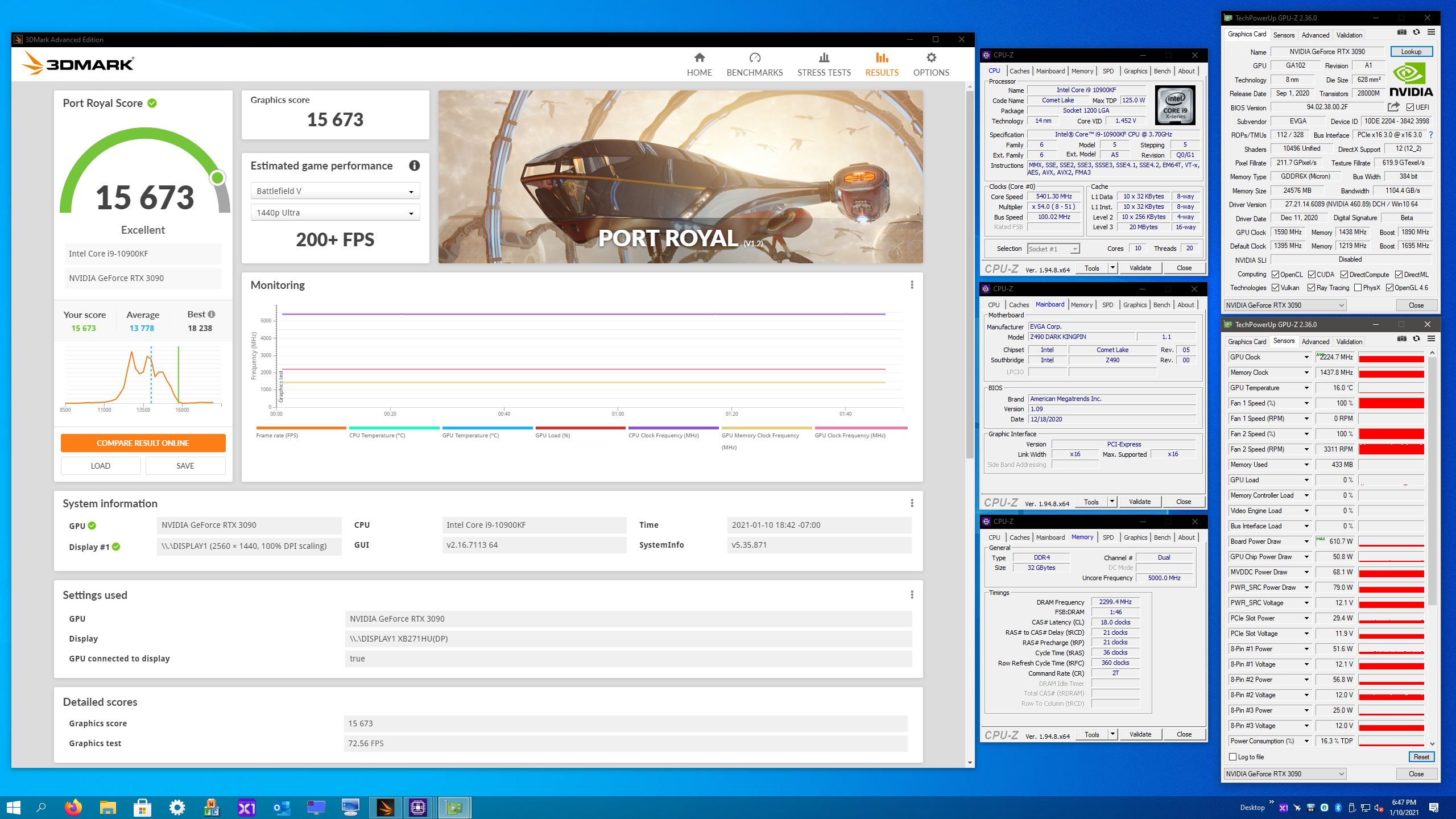Image resolution: width=1456 pixels, height=819 pixels.
Task: Toggle the UEFI checkbox in GPU-Z
Action: click(x=1410, y=107)
